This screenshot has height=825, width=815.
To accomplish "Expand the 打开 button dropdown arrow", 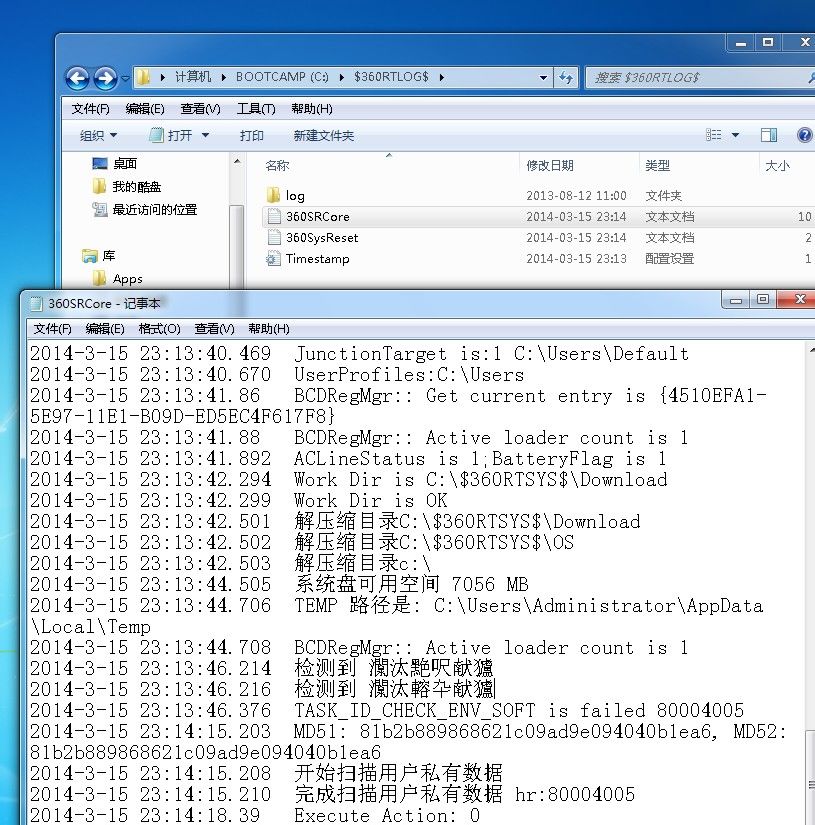I will (206, 136).
